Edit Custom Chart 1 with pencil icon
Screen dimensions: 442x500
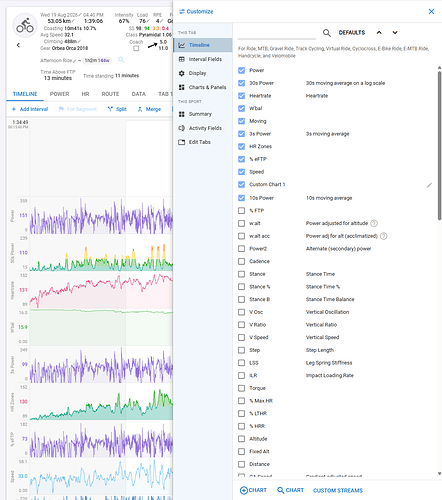pyautogui.click(x=429, y=185)
